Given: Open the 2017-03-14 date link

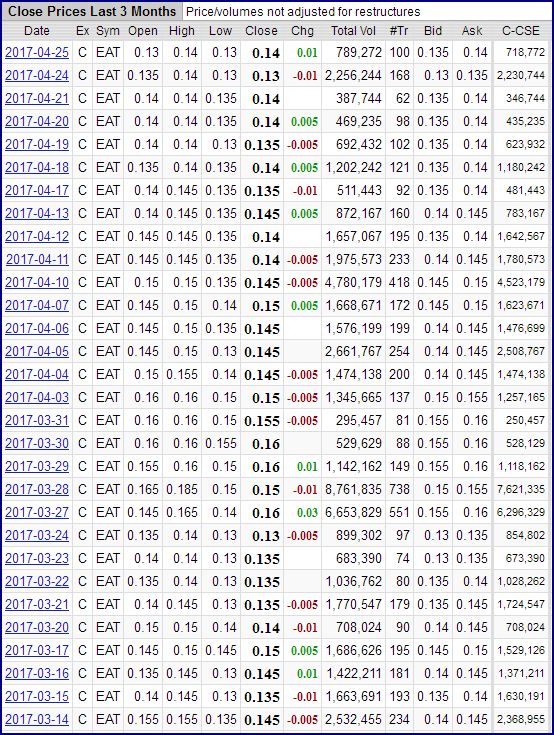Looking at the screenshot, I should click(37, 719).
